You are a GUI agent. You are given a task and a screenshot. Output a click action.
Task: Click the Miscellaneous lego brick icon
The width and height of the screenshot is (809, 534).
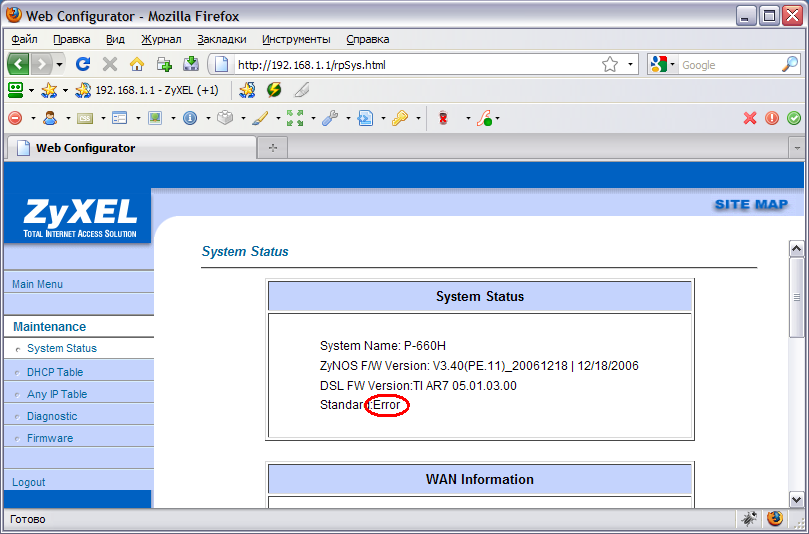click(225, 118)
